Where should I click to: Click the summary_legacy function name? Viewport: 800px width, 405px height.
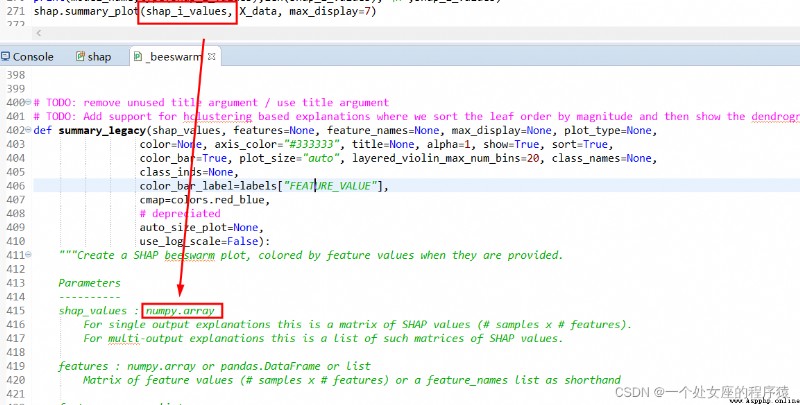pos(102,131)
